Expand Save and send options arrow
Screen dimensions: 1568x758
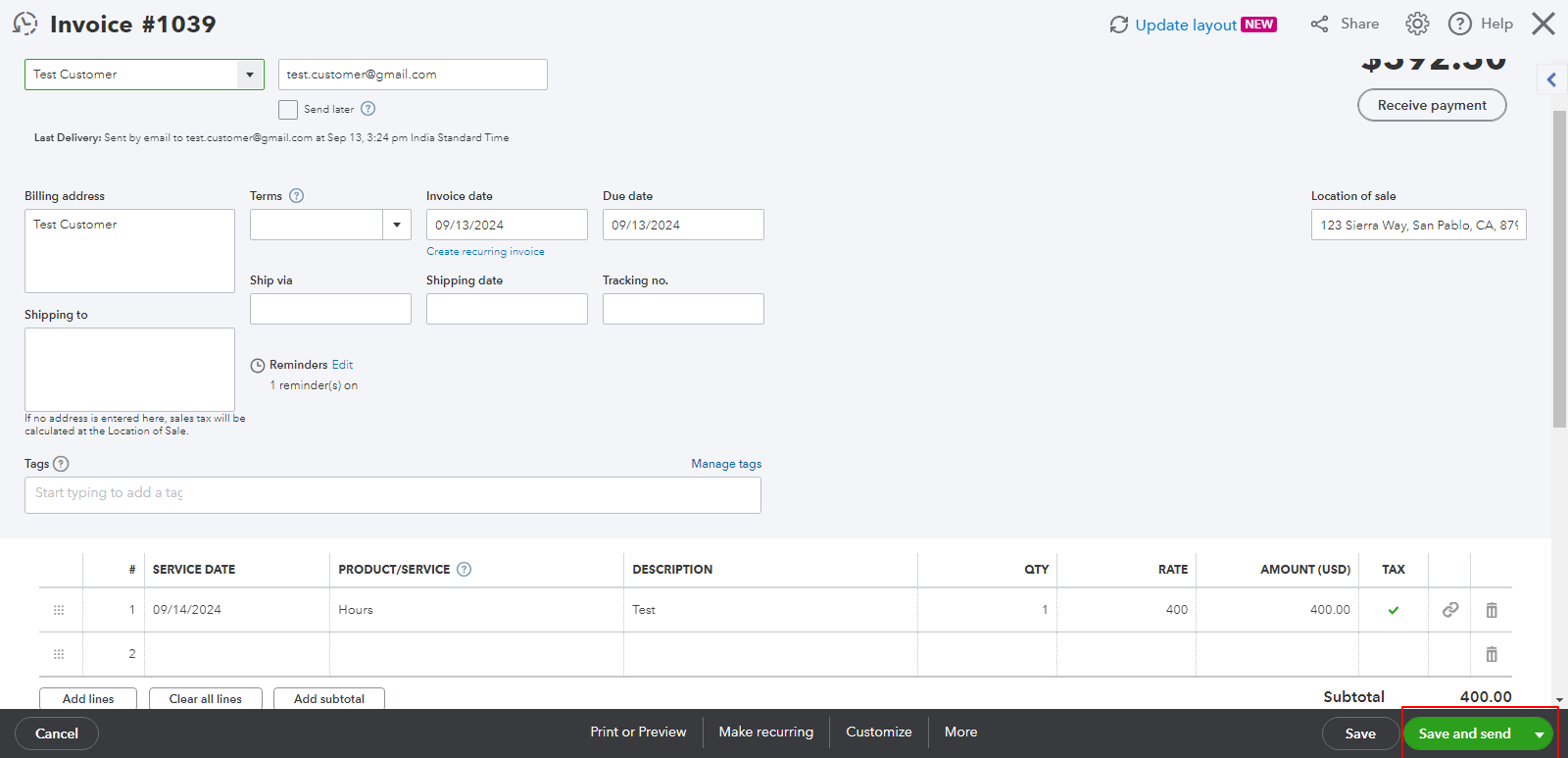(1540, 734)
